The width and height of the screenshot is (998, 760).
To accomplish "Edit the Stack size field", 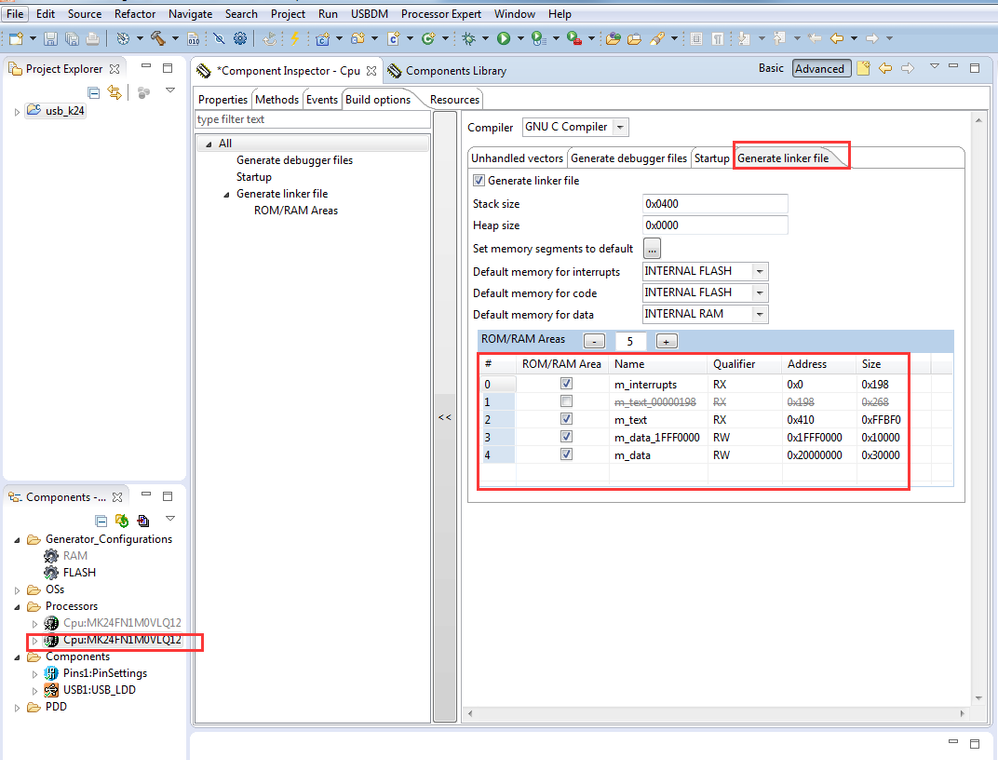I will point(715,204).
